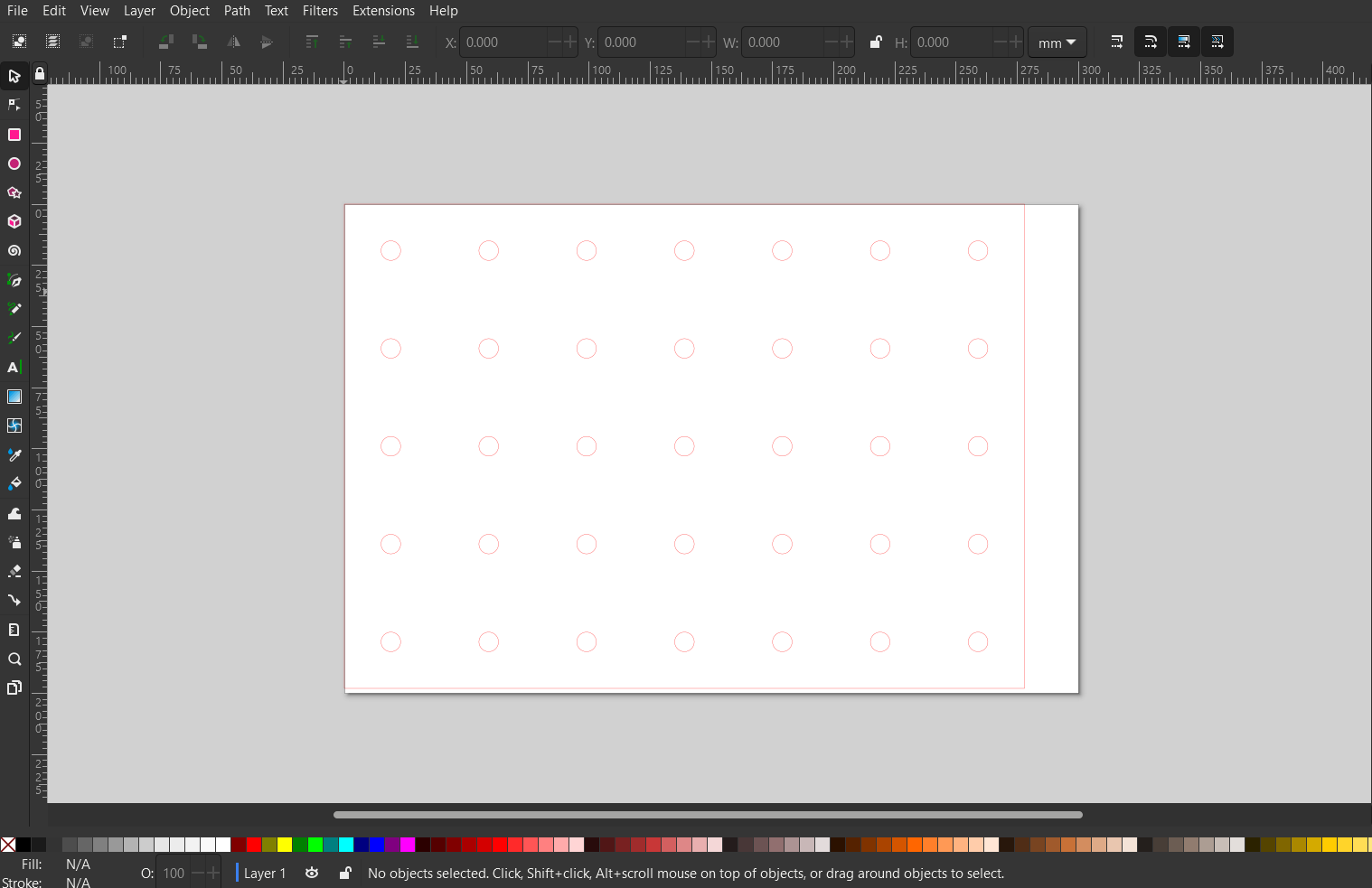
Task: Select the Ellipse tool
Action: [x=14, y=164]
